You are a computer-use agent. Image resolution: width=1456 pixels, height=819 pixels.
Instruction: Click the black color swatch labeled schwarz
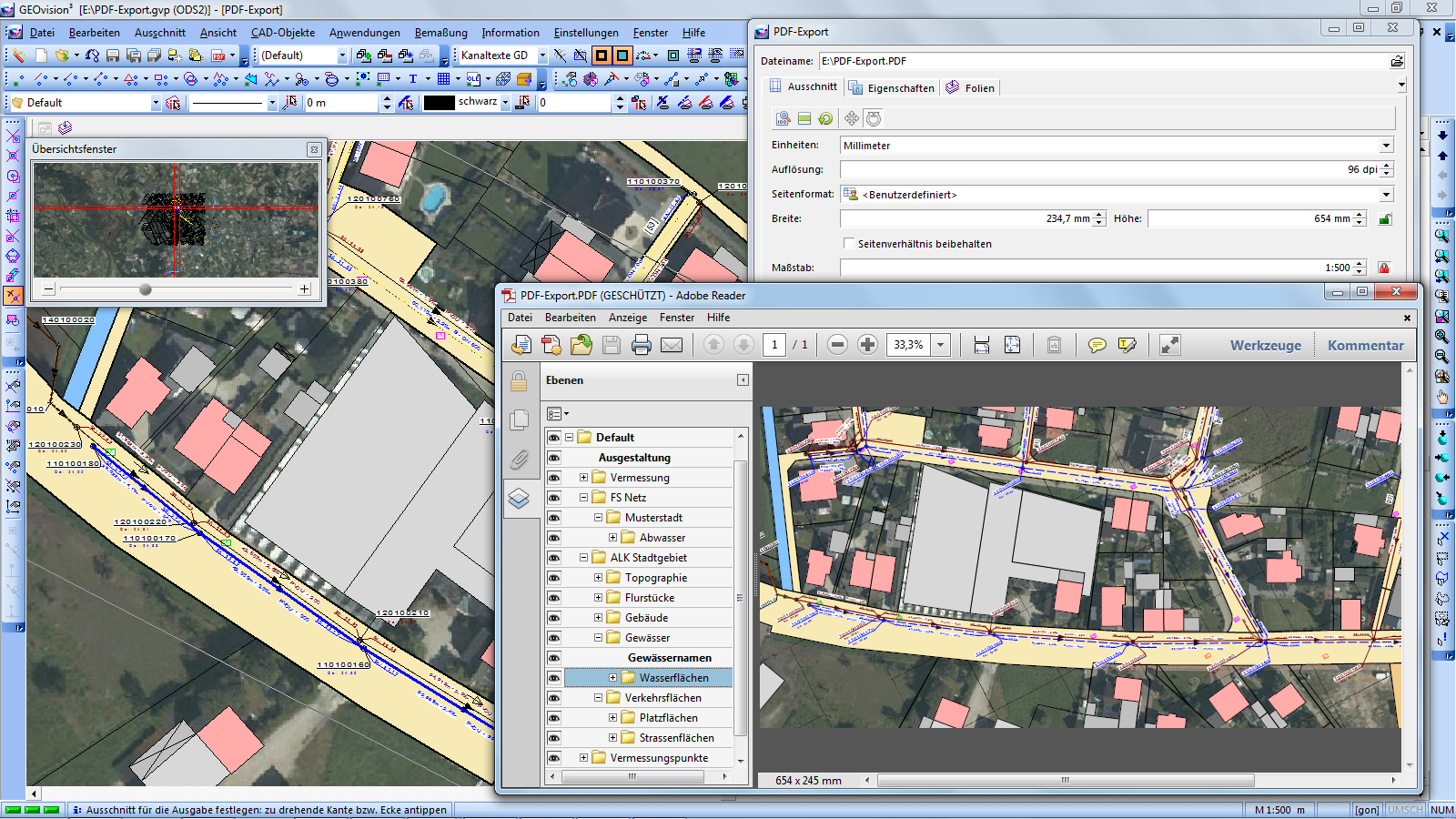(440, 103)
